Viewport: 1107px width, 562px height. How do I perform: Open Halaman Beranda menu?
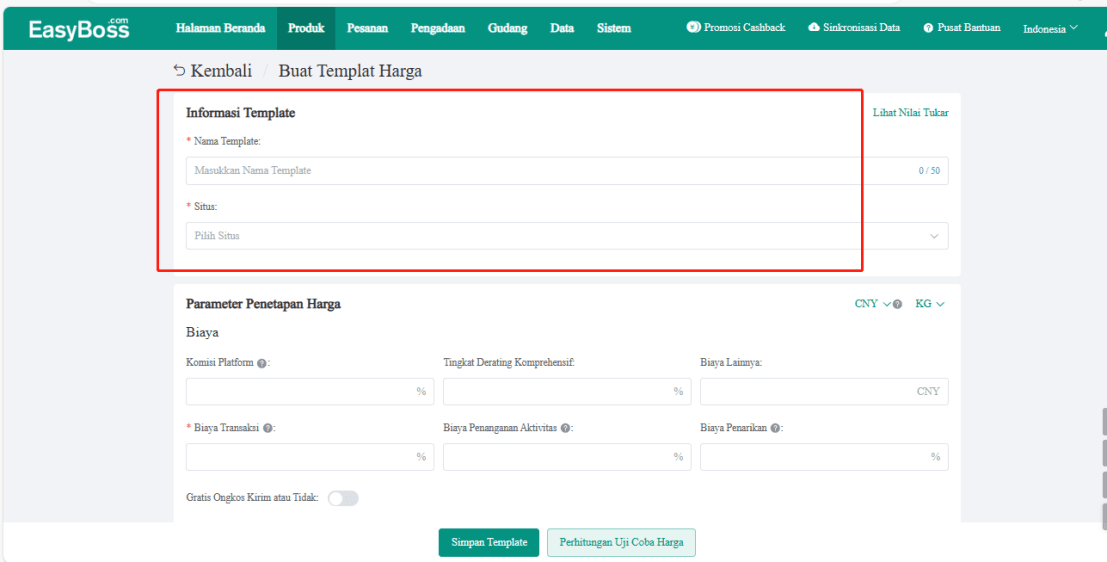click(x=220, y=28)
